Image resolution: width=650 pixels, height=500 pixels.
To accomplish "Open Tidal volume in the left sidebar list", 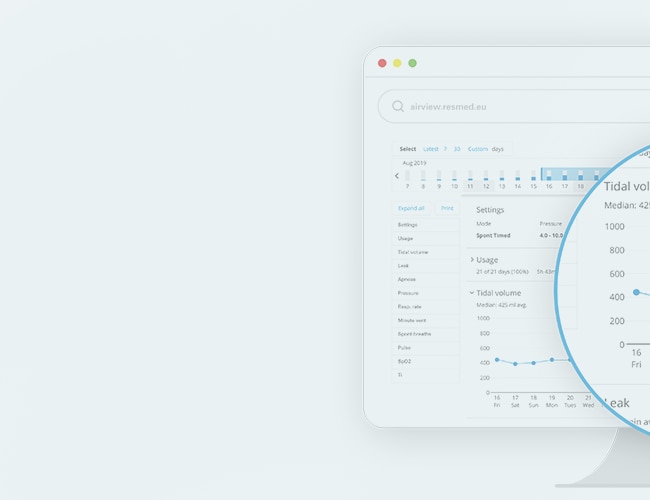I will coord(426,252).
